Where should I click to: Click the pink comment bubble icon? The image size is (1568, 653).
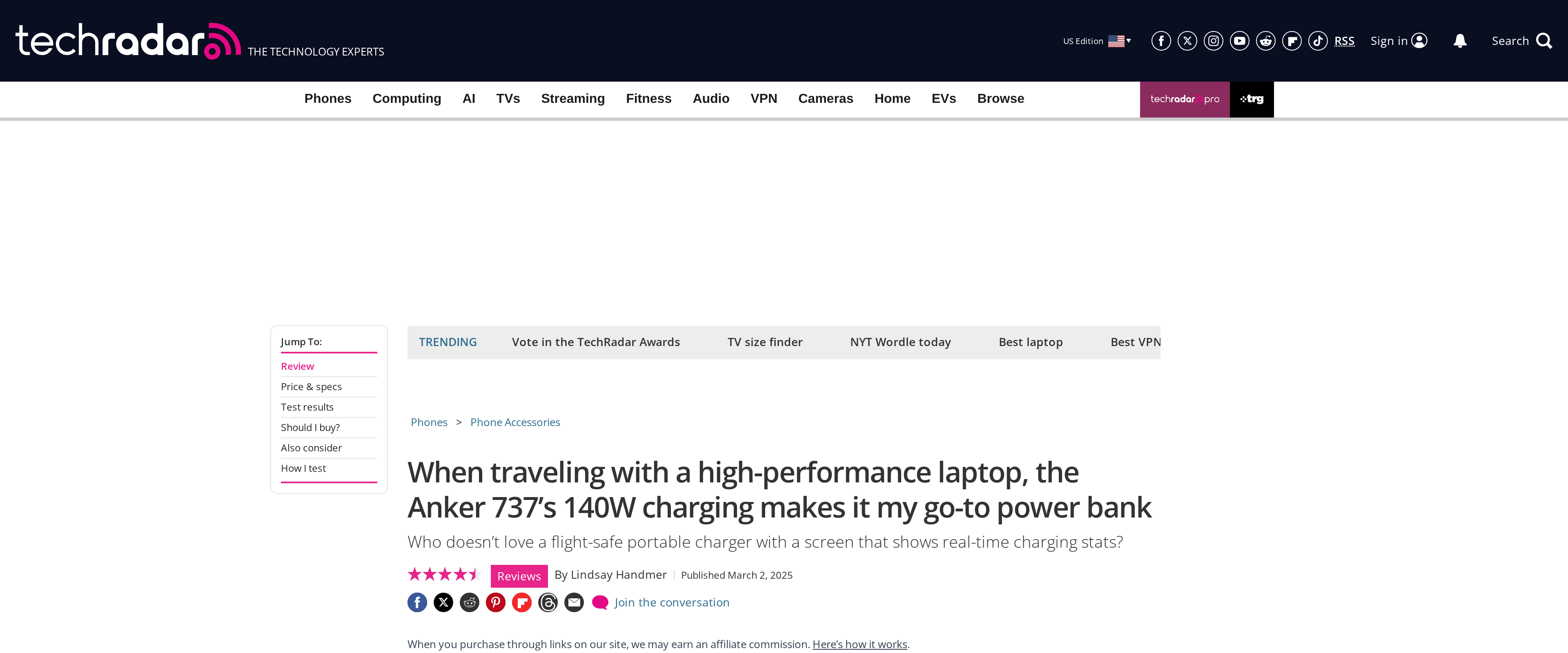[600, 602]
